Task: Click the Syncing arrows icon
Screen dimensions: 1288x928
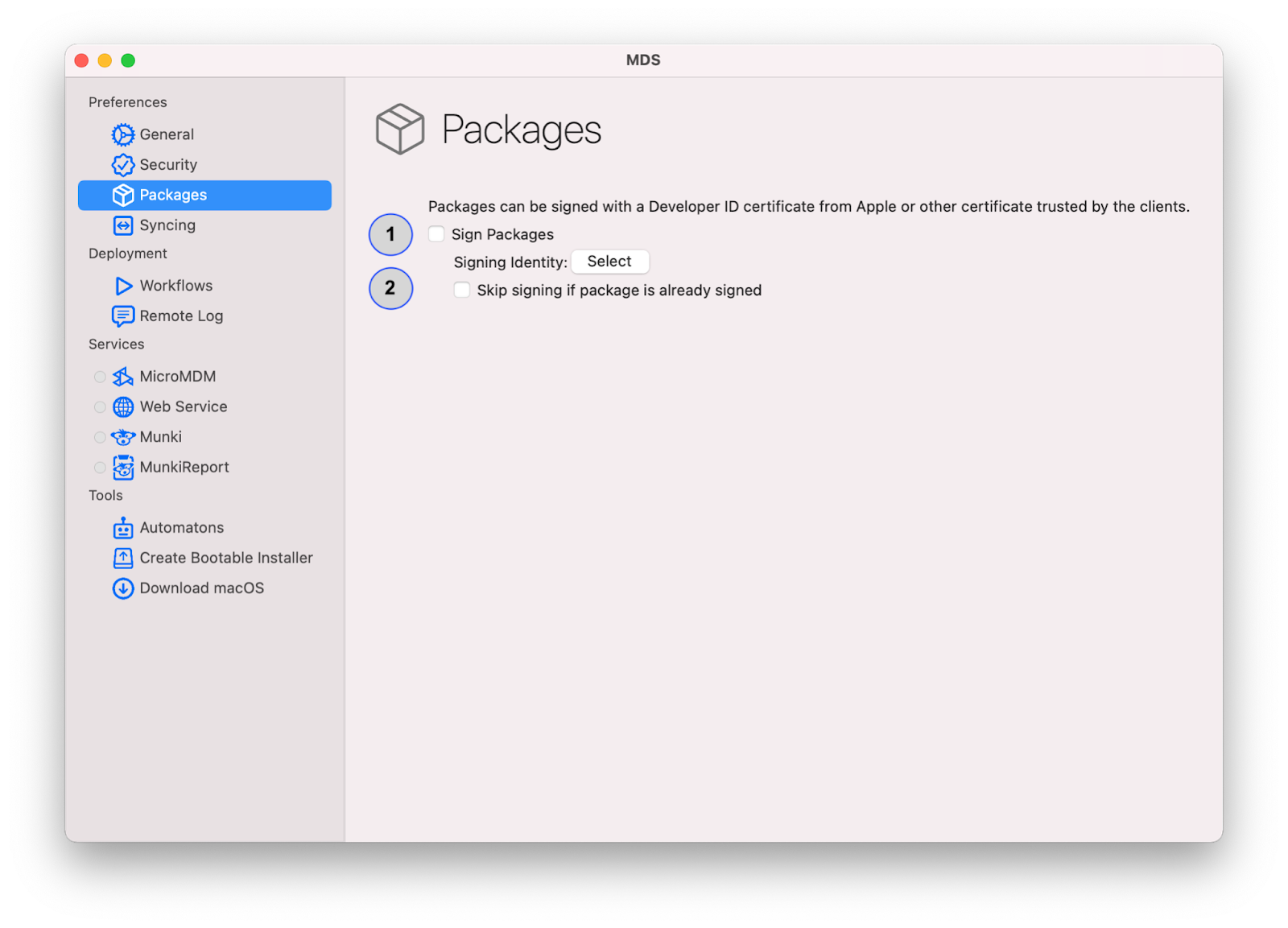Action: tap(122, 225)
